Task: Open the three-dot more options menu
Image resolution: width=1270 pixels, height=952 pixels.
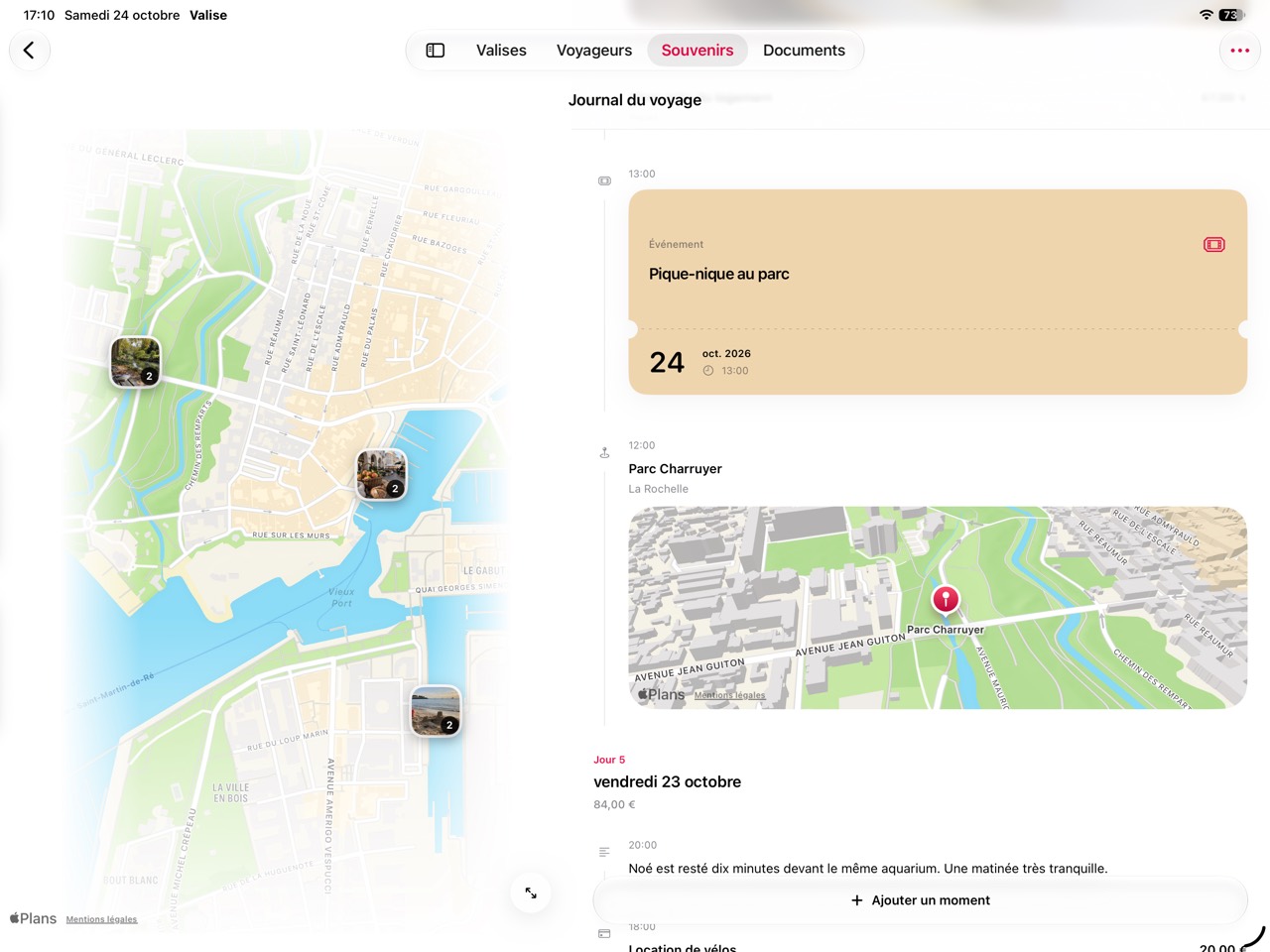Action: point(1239,51)
